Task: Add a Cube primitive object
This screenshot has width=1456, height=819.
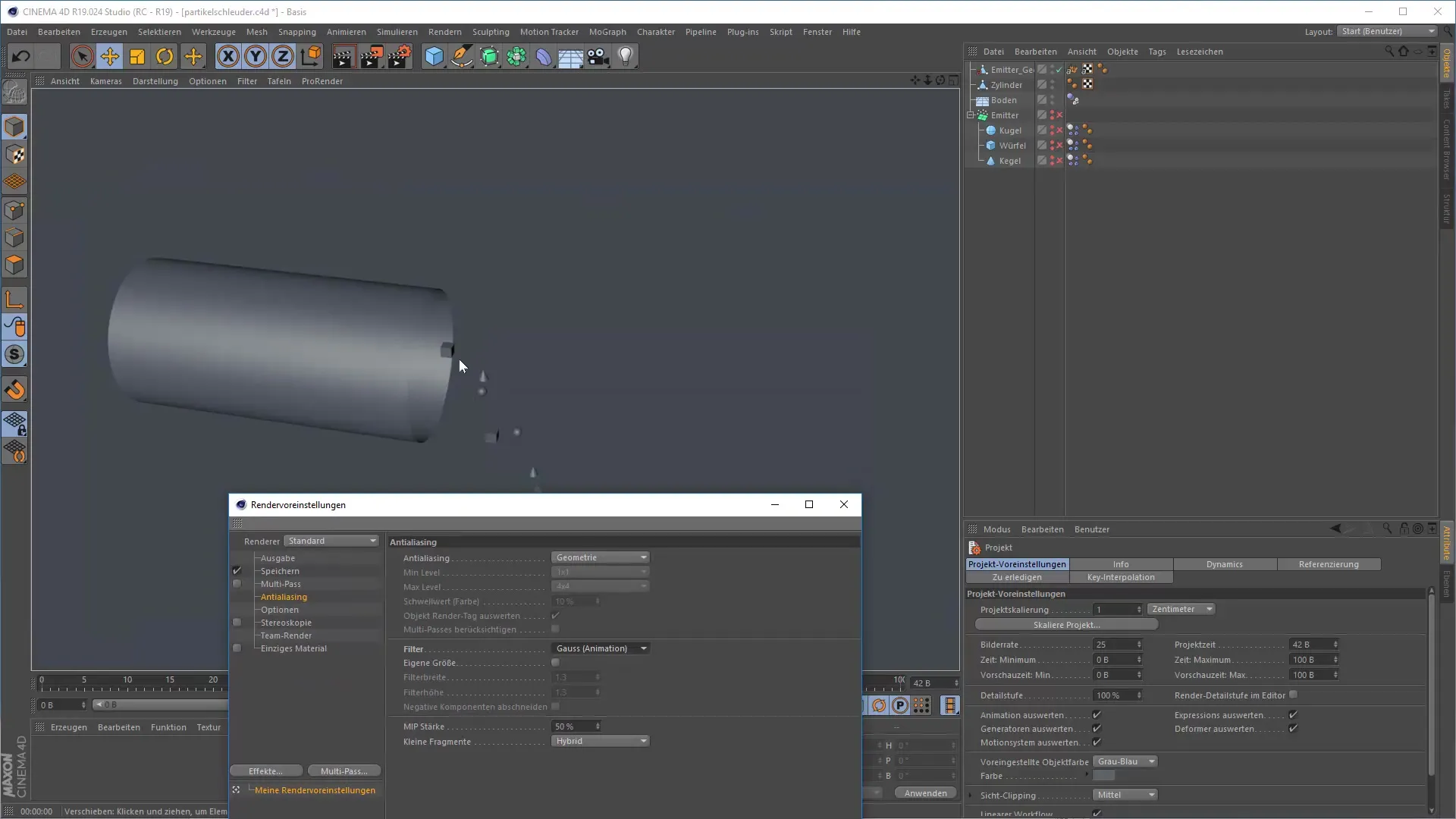Action: 434,56
